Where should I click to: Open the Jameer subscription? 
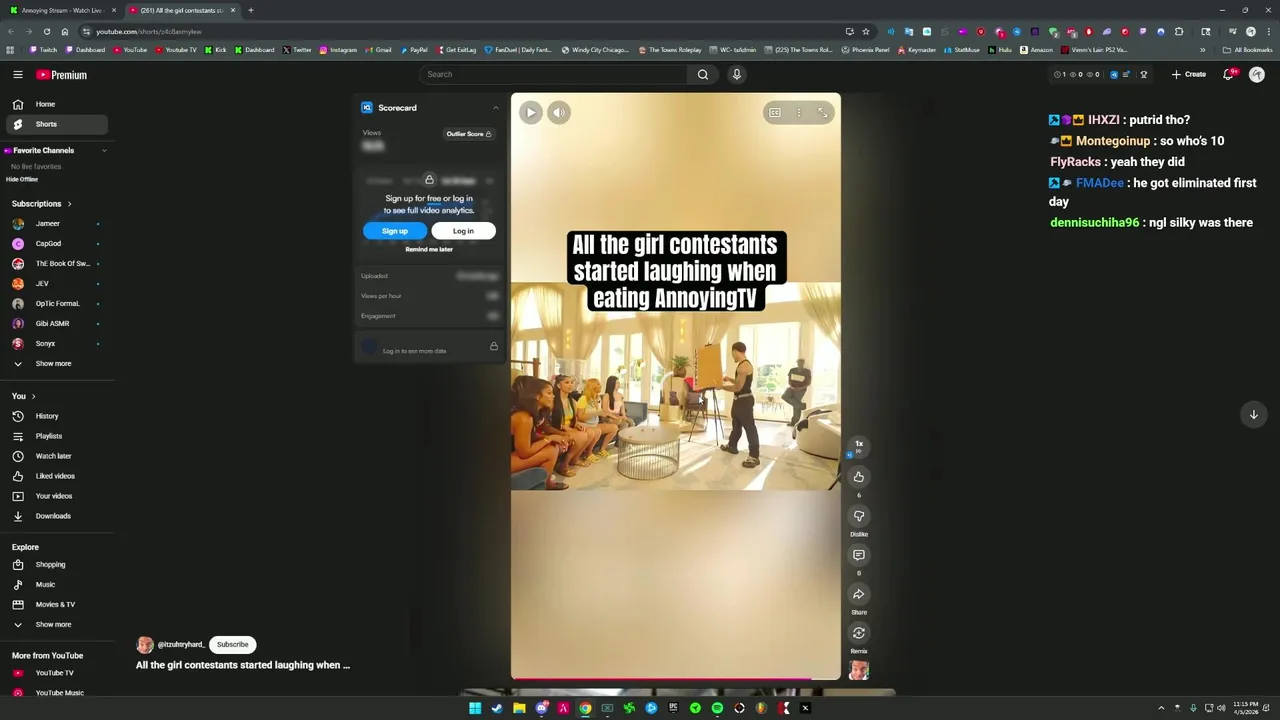point(57,224)
